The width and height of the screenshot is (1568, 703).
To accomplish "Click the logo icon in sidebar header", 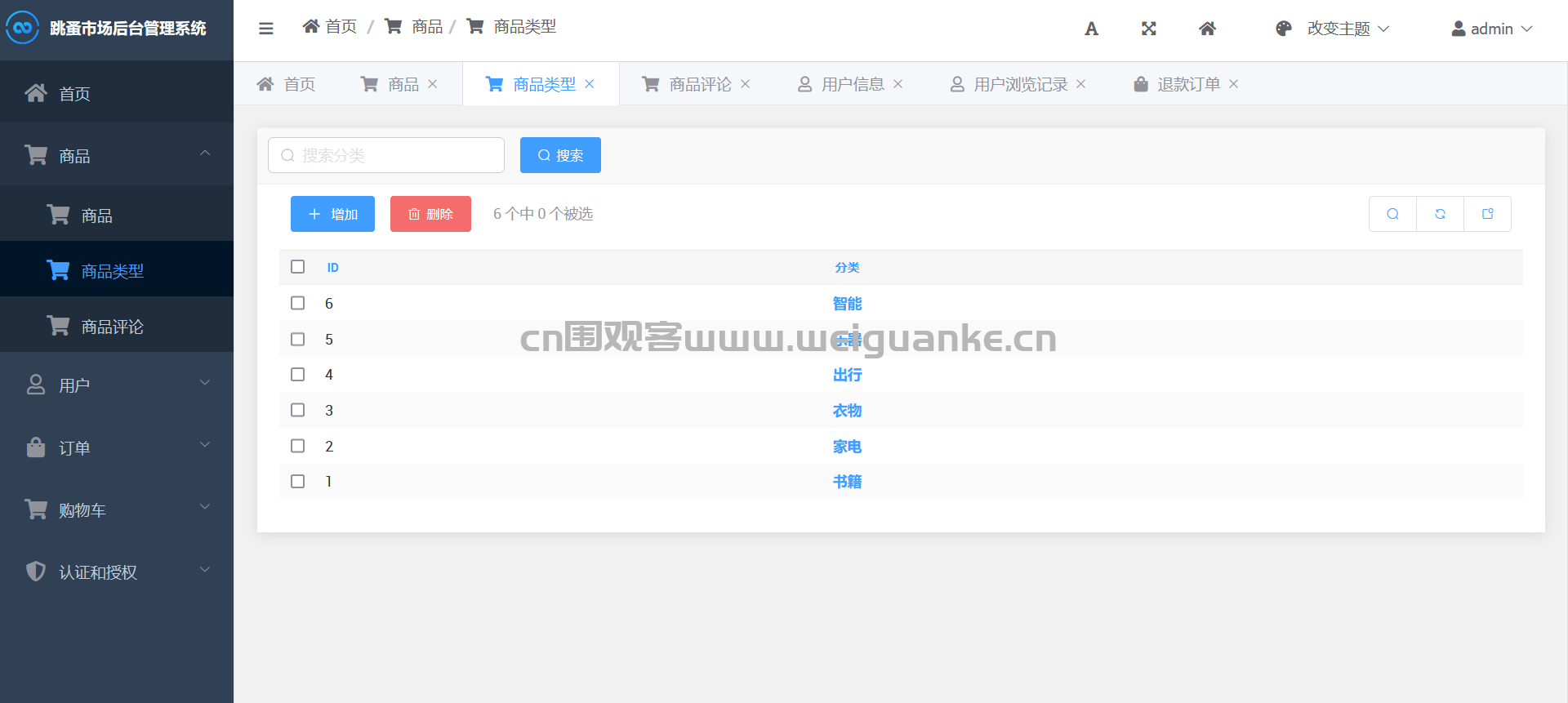I will tap(22, 28).
